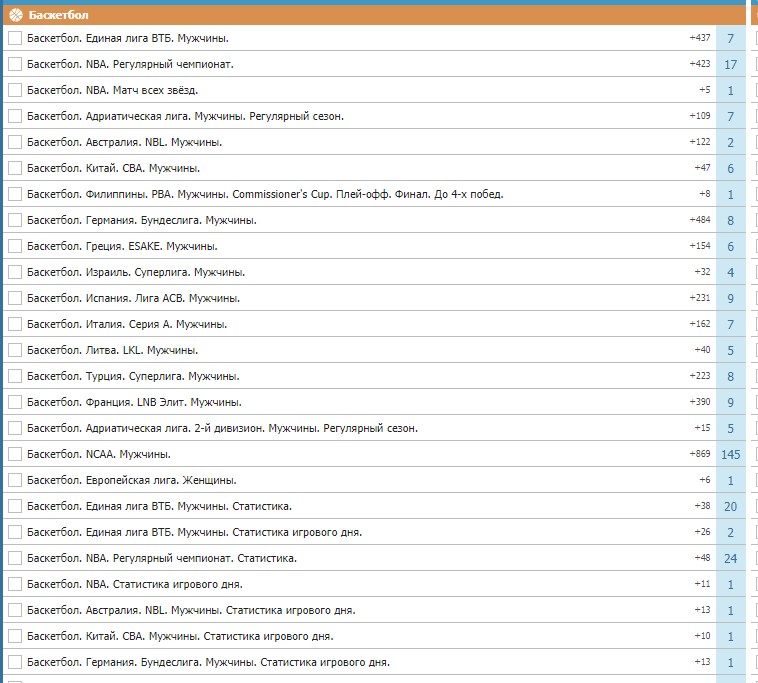Tick checkbox for Европейская лига. Женщины.
Screen dimensions: 758x683
[15, 480]
